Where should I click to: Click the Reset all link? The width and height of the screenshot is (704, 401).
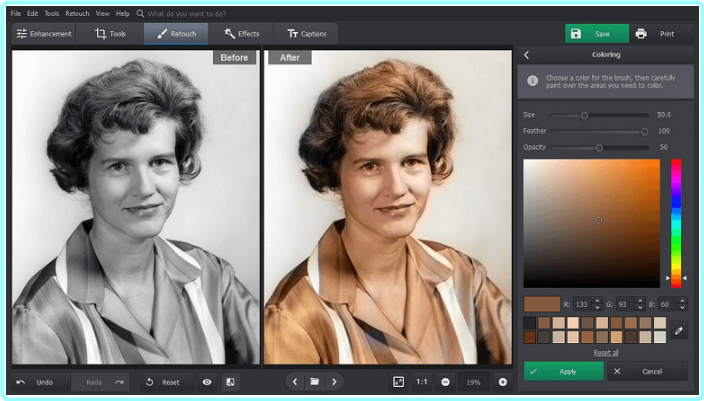point(606,353)
